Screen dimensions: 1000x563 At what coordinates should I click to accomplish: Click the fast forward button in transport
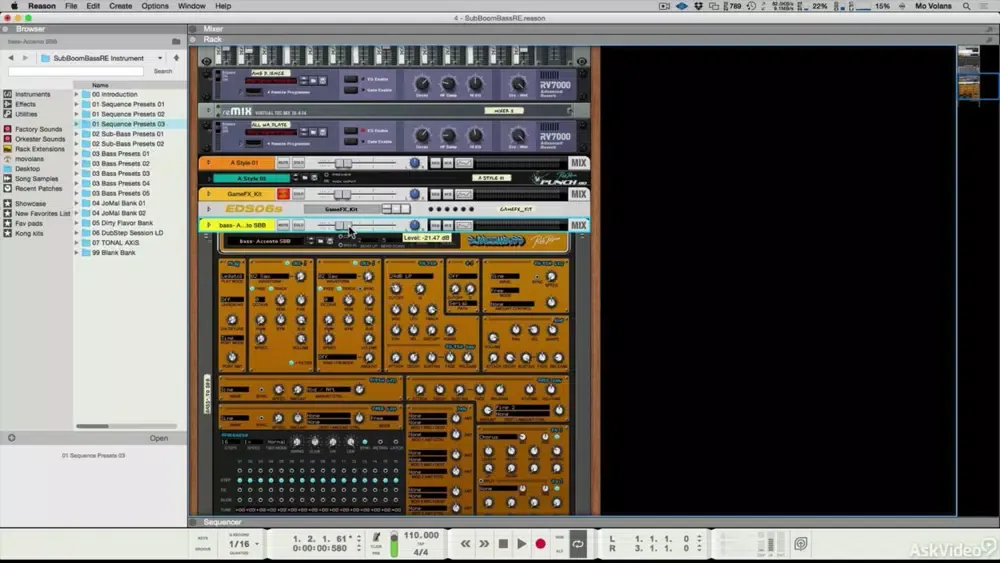(484, 544)
